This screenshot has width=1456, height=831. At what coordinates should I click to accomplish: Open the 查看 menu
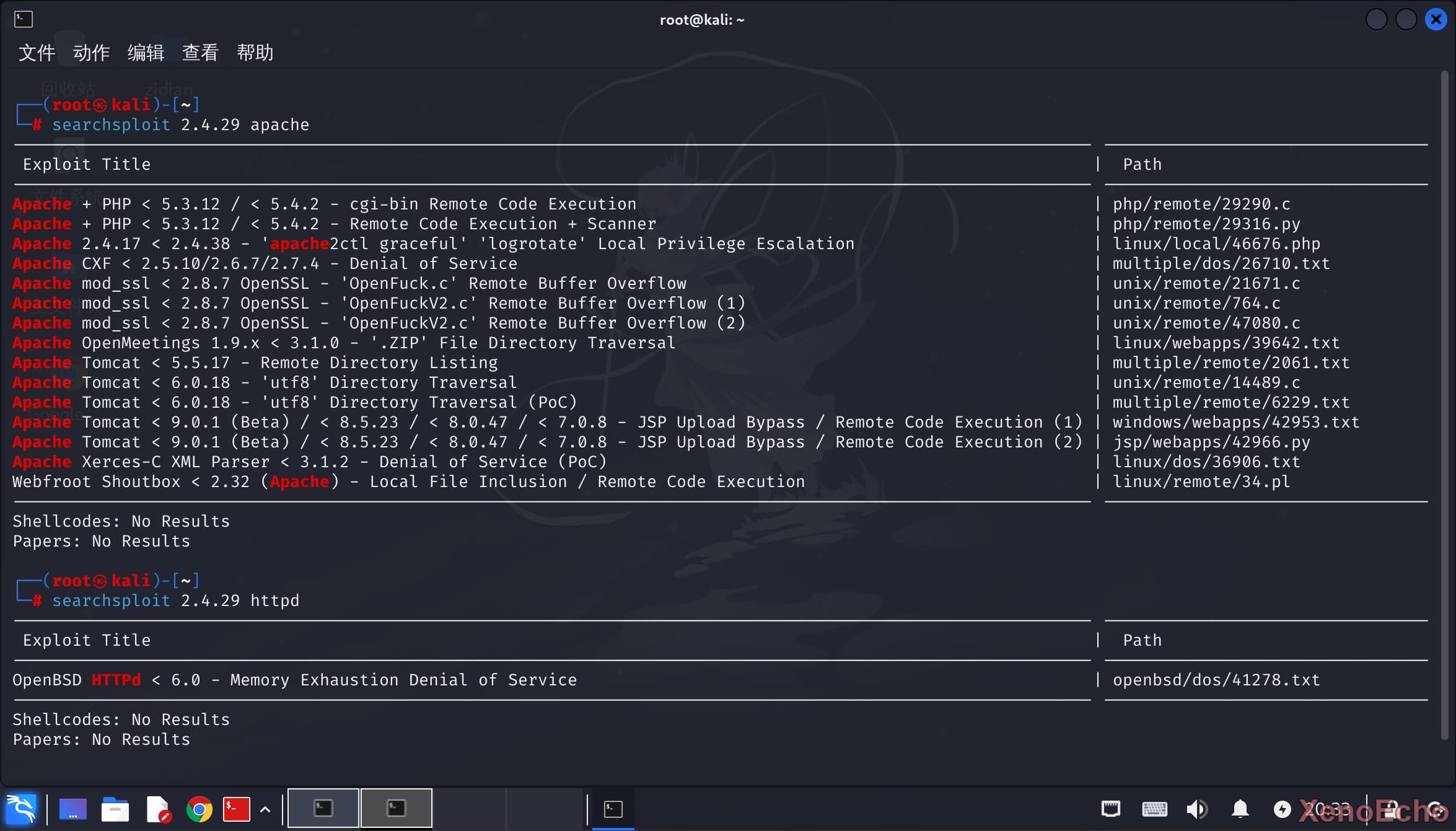(200, 53)
